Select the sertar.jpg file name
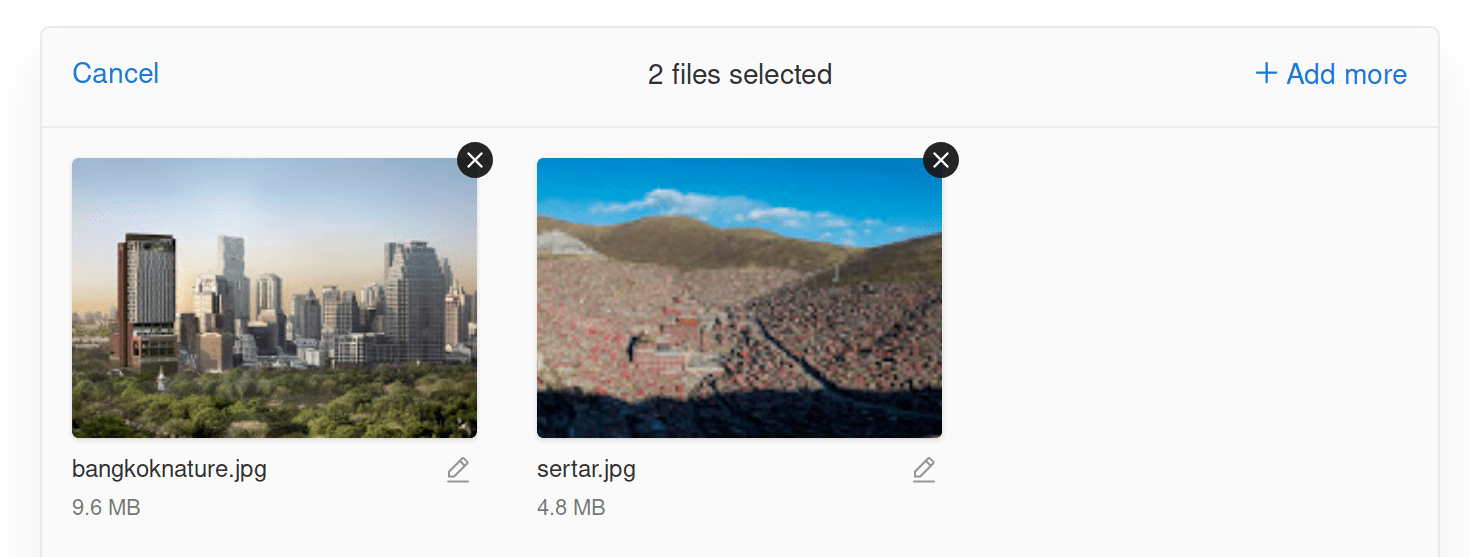 point(586,469)
